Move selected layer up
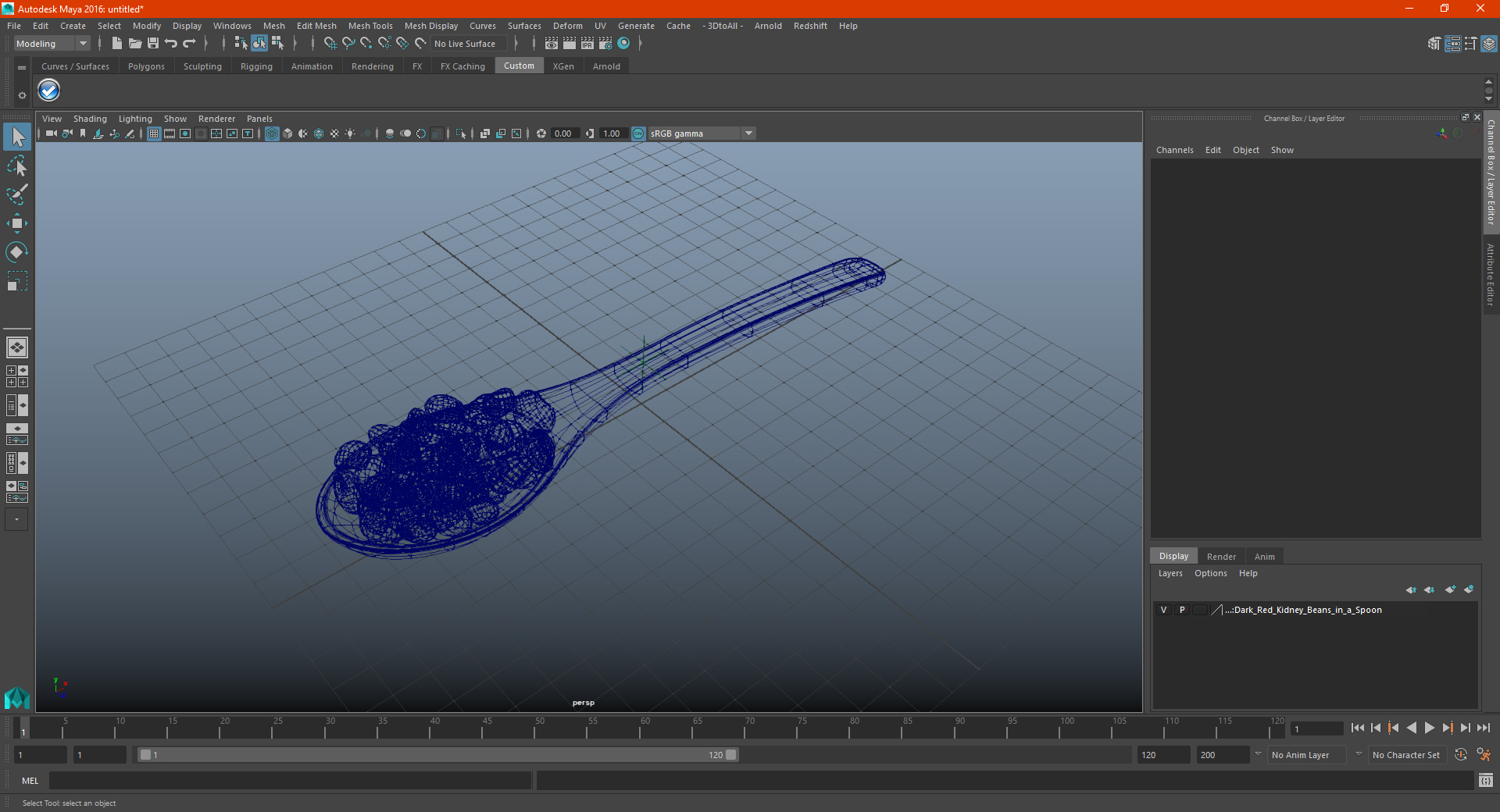The image size is (1500, 812). click(x=1411, y=589)
